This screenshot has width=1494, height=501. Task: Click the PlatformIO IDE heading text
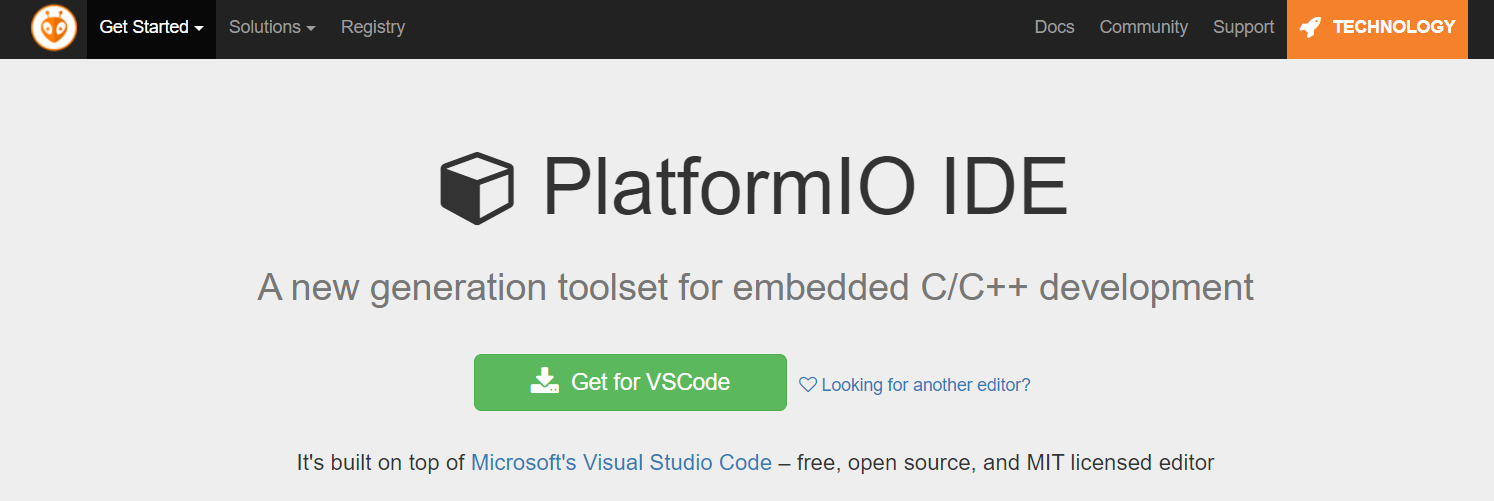805,187
